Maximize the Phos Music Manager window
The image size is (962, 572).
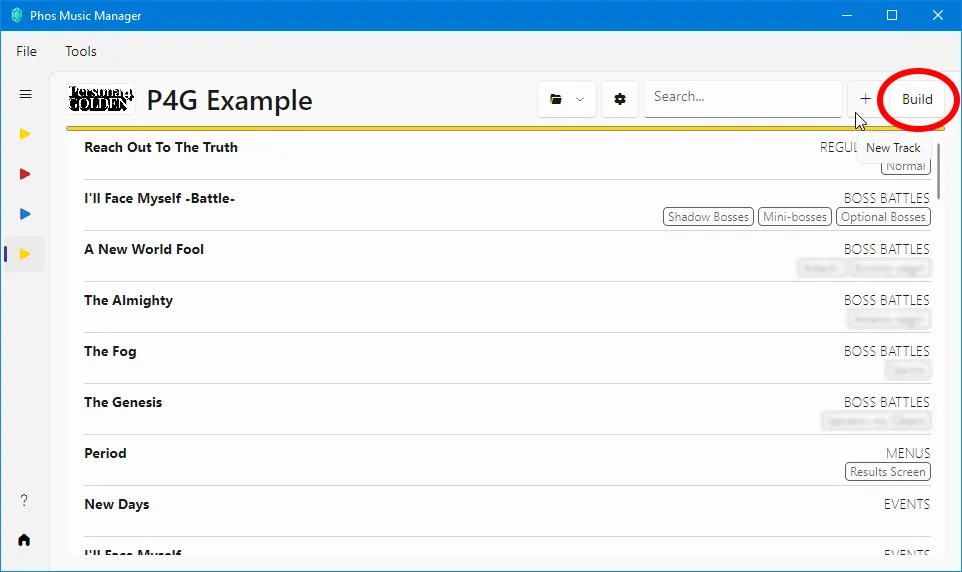tap(892, 15)
